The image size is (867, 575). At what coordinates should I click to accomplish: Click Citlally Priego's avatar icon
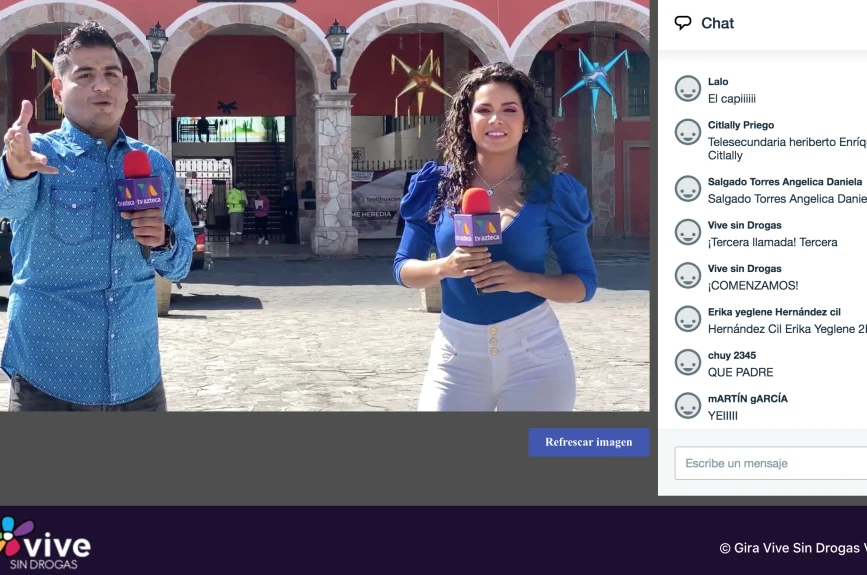[688, 132]
